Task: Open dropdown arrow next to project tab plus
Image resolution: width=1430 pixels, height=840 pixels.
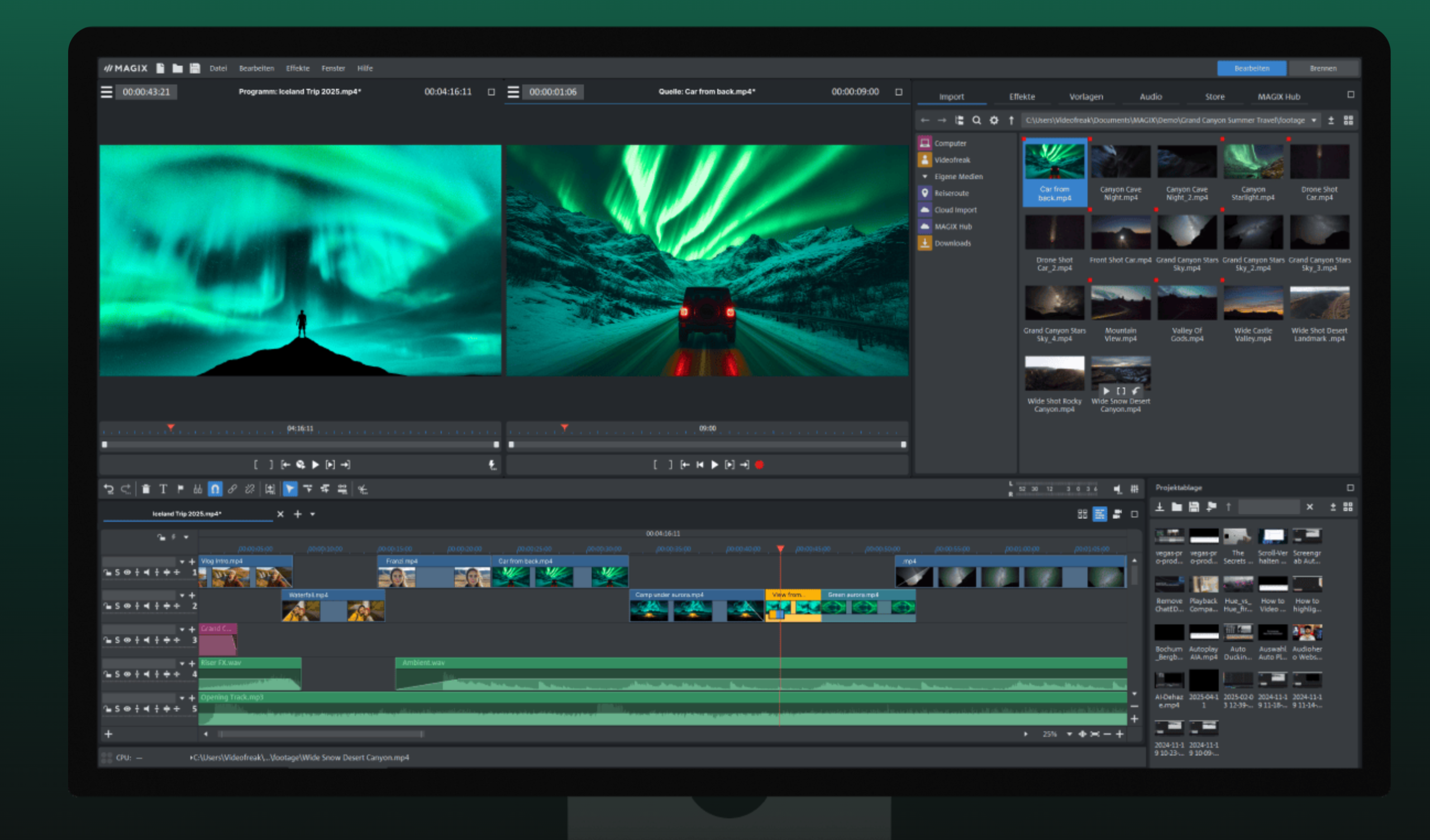Action: pyautogui.click(x=313, y=514)
